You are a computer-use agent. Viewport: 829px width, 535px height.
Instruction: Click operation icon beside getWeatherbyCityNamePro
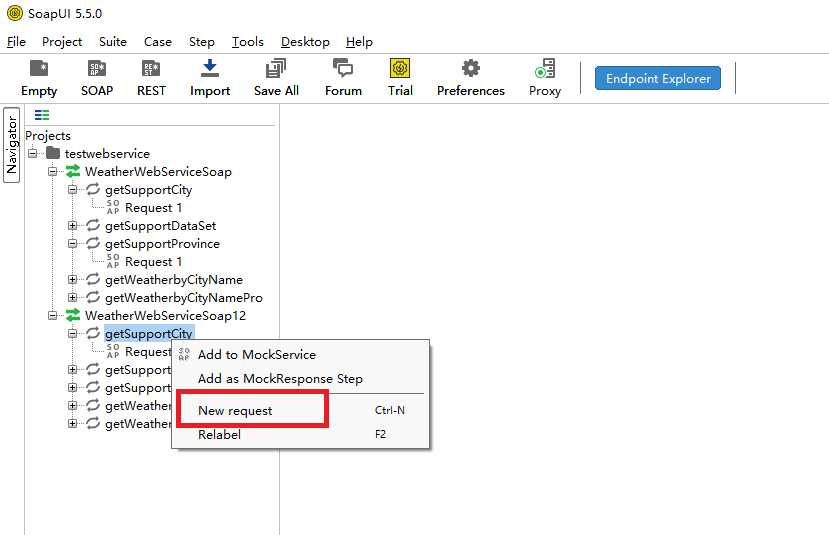(93, 297)
